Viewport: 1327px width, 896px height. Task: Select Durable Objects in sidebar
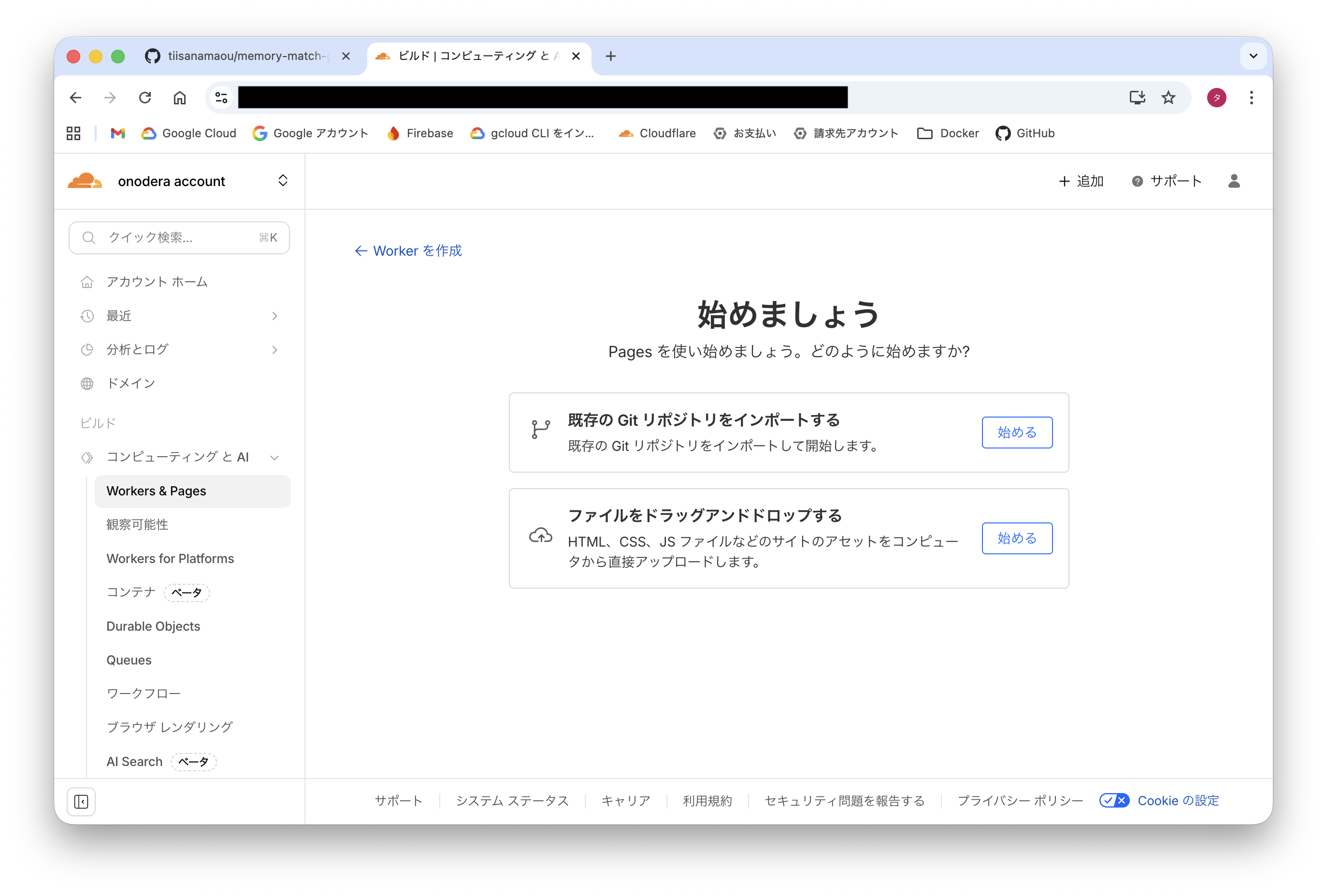click(153, 626)
